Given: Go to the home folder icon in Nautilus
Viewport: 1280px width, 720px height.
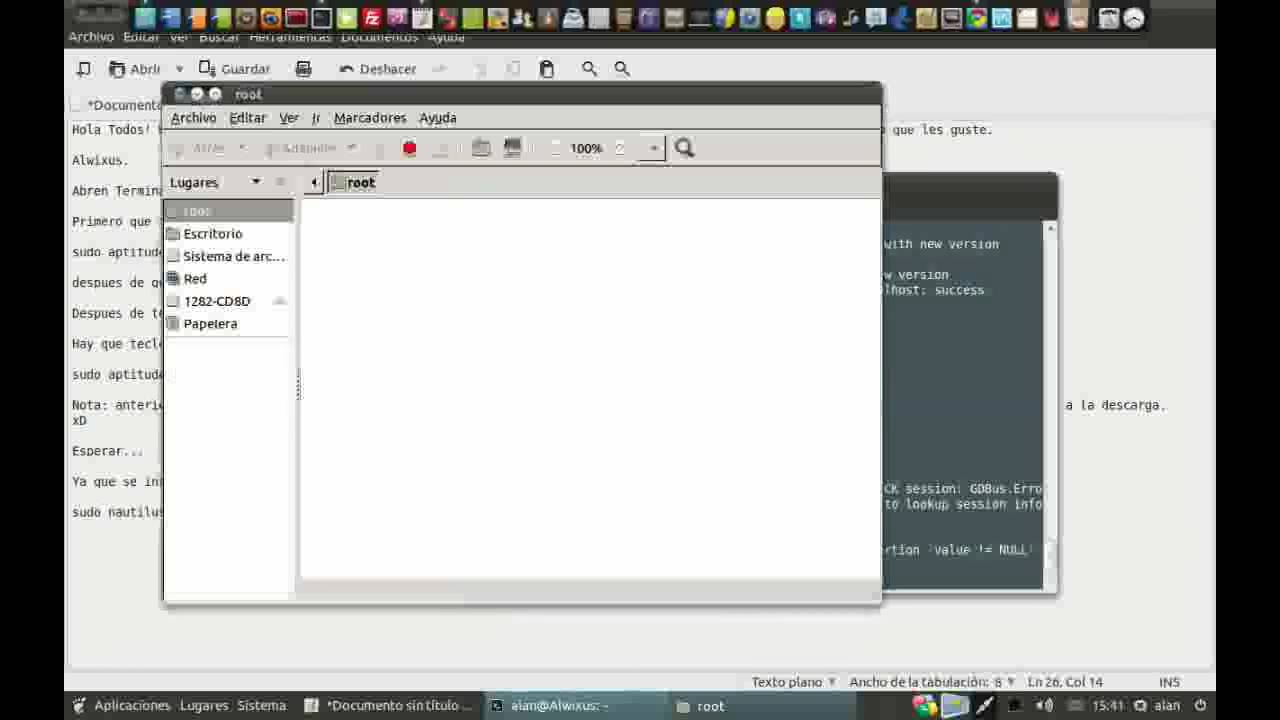Looking at the screenshot, I should tap(481, 148).
